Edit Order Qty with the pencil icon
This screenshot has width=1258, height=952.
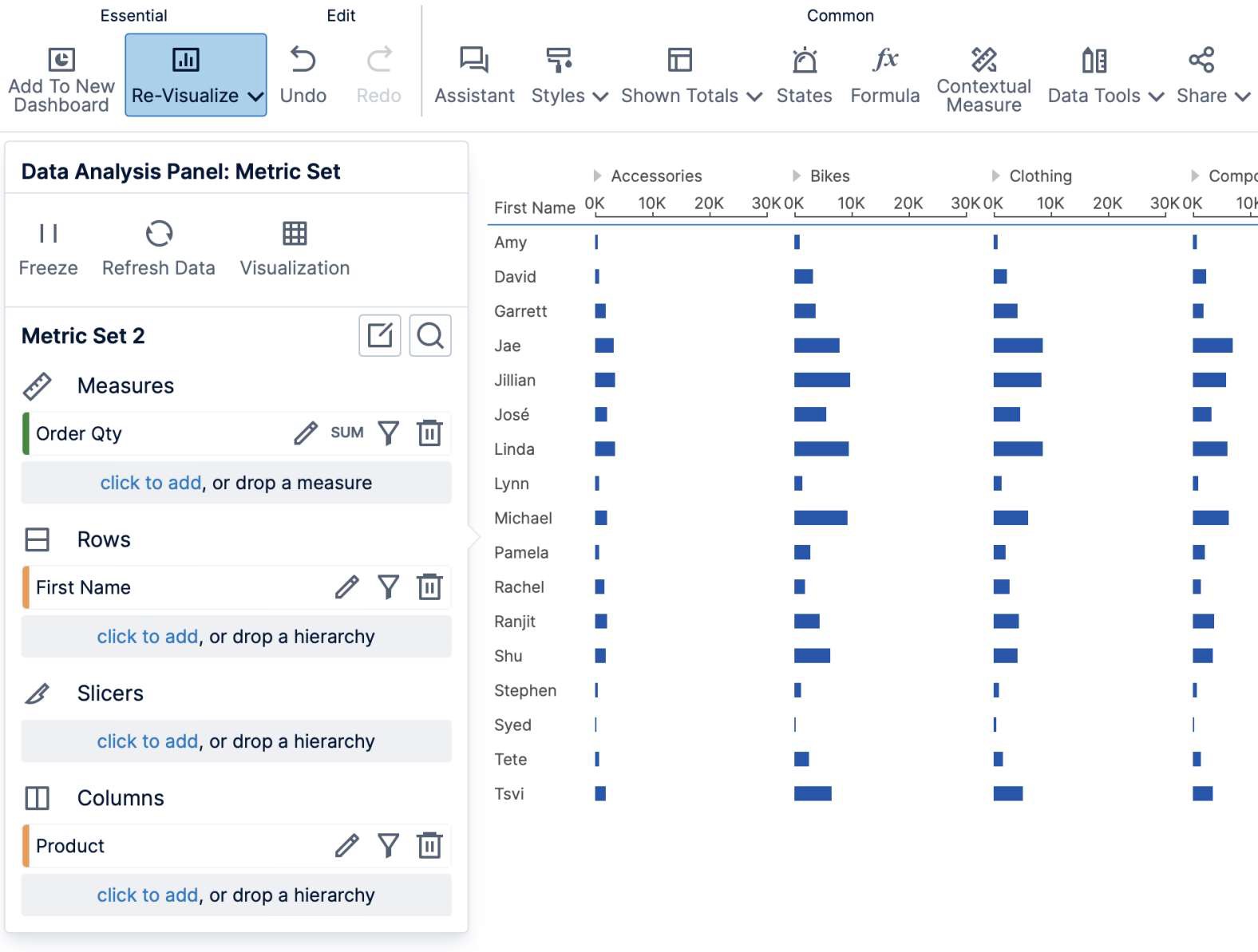(305, 433)
